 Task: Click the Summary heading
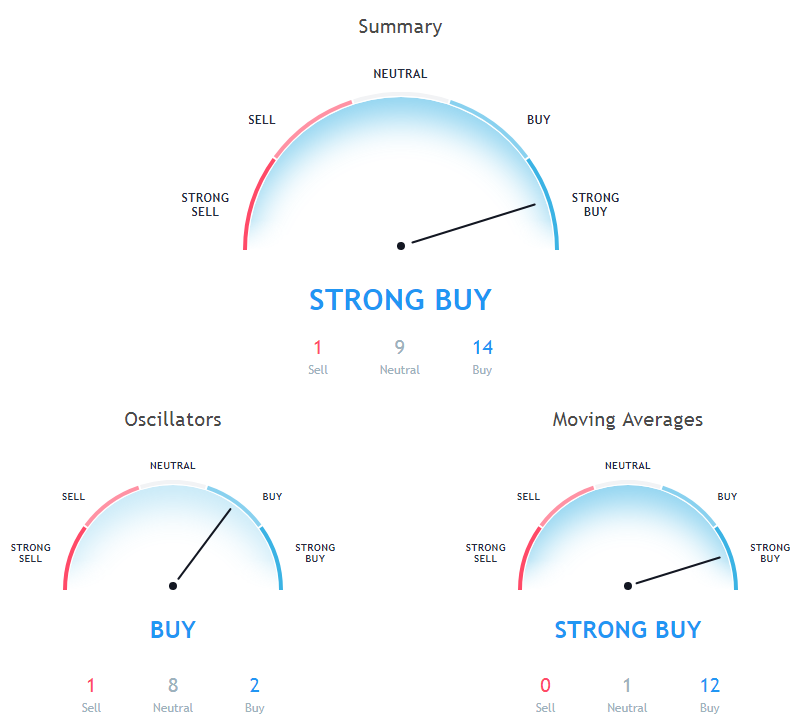coord(400,27)
